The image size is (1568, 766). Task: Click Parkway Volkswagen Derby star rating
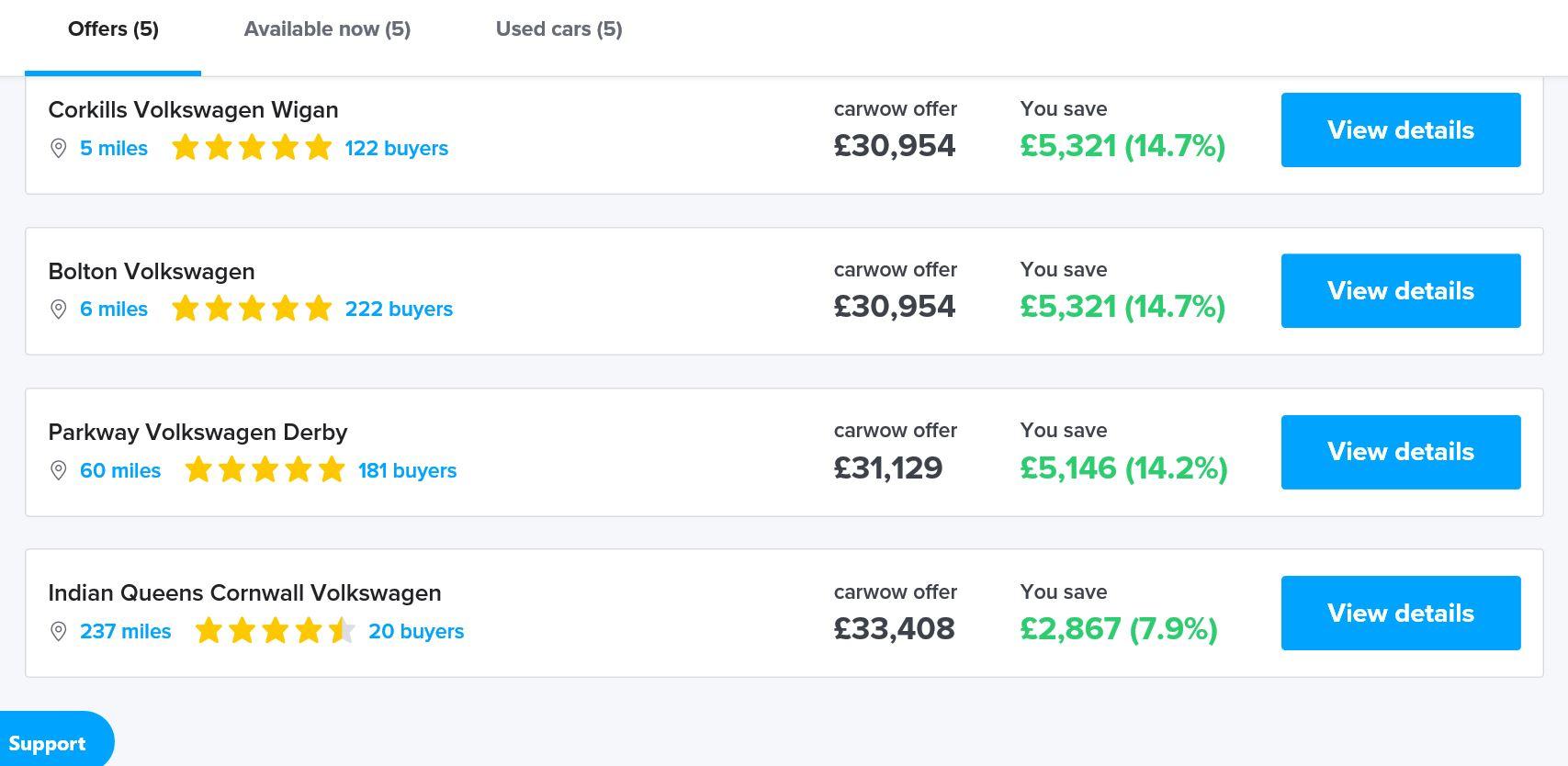click(x=265, y=470)
